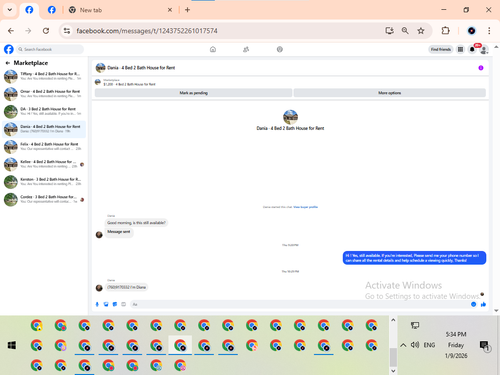The width and height of the screenshot is (500, 375).
Task: Click the install app icon in the address bar
Action: [389, 31]
